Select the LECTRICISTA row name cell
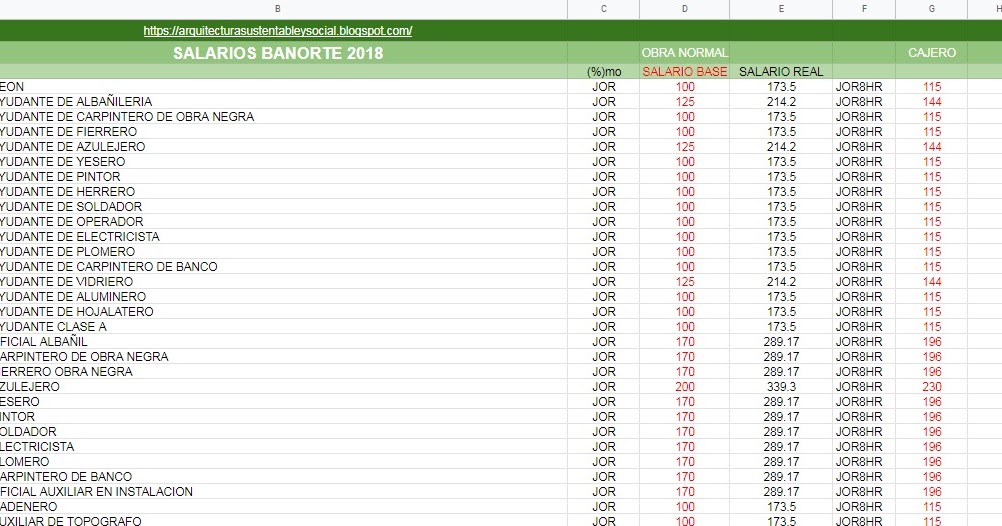 (283, 447)
